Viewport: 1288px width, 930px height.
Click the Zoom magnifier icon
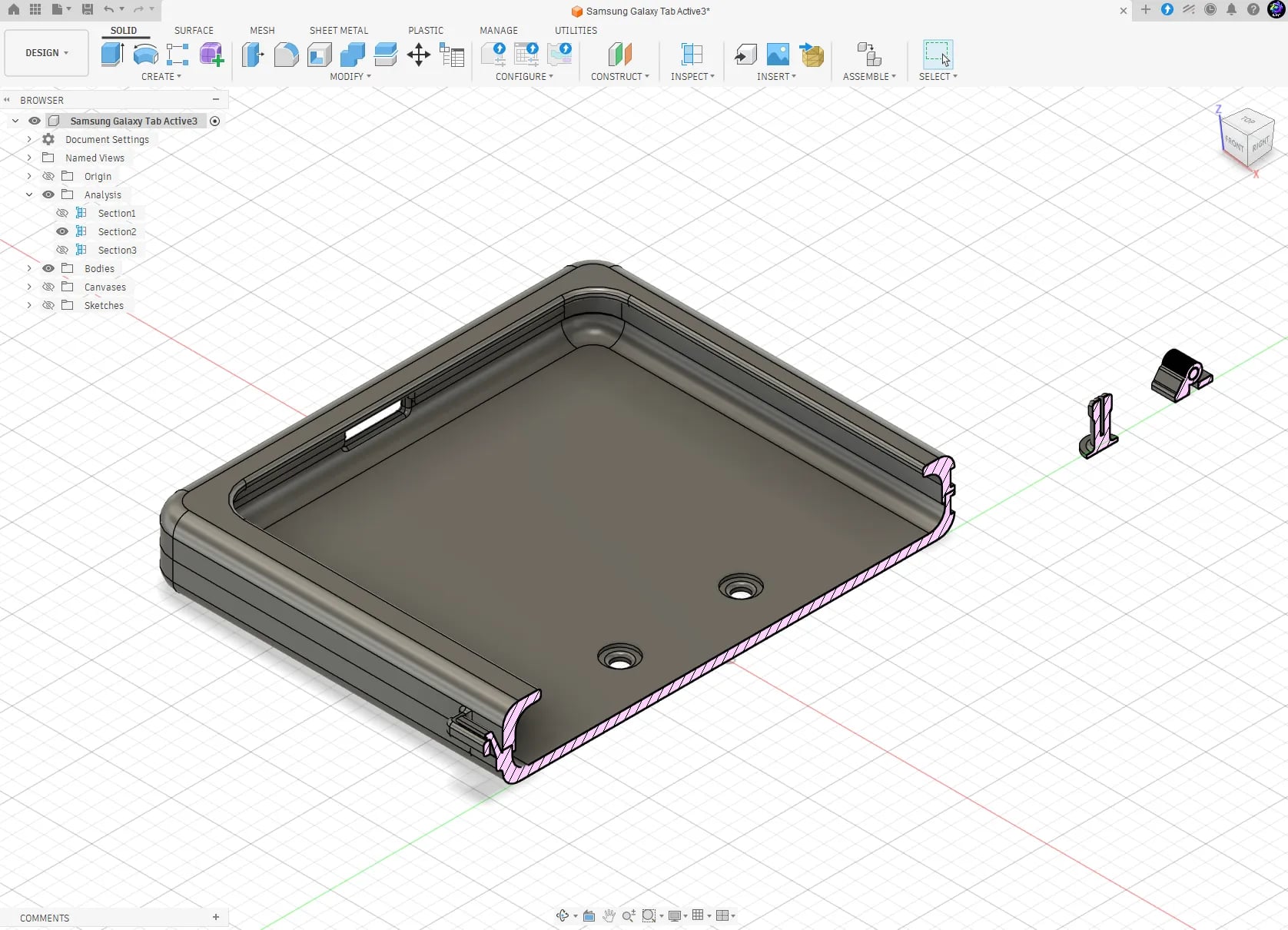[x=629, y=915]
